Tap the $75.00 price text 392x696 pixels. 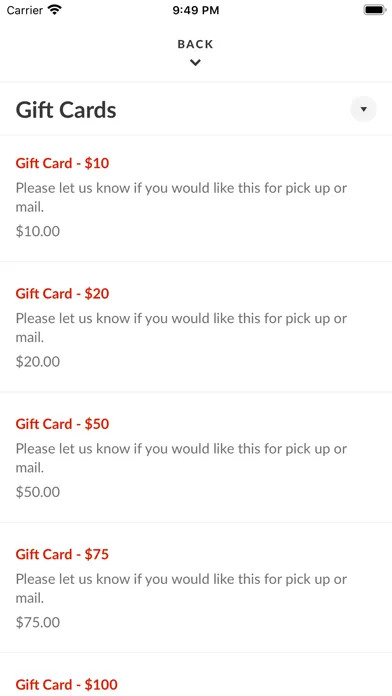tap(38, 622)
